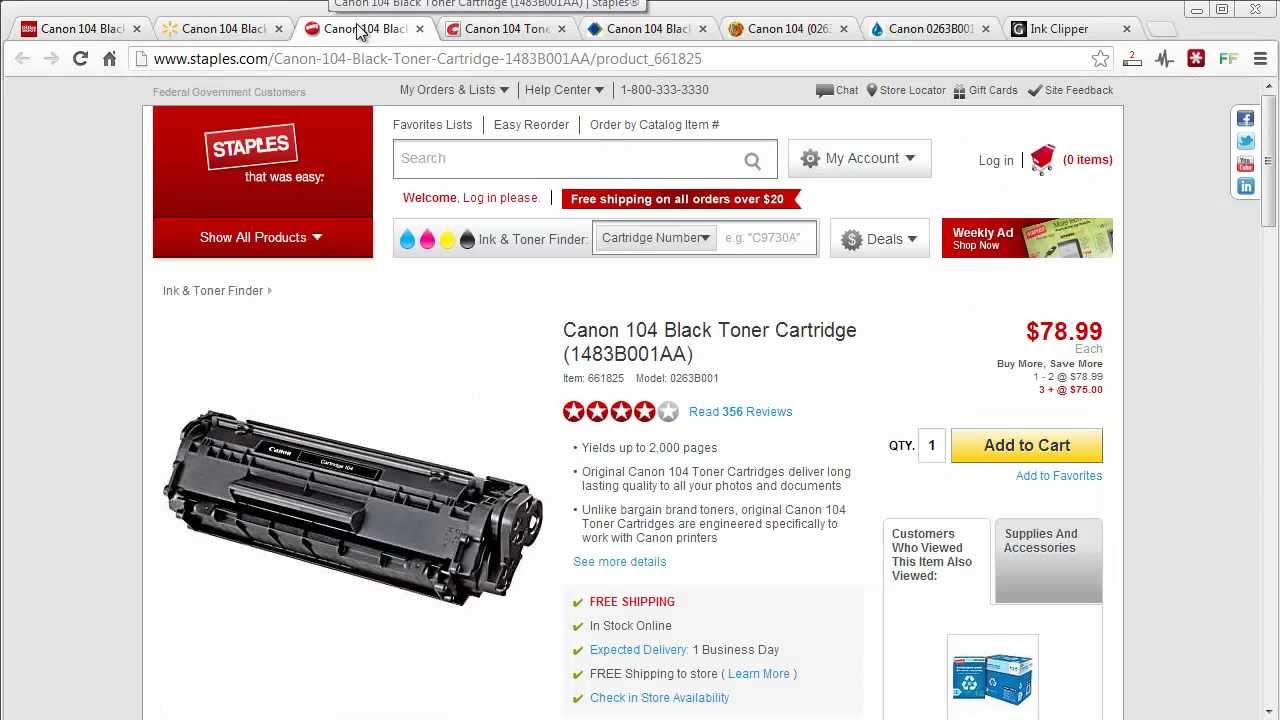Viewport: 1280px width, 720px height.
Task: Close the Ink Clipper tab
Action: (1127, 29)
